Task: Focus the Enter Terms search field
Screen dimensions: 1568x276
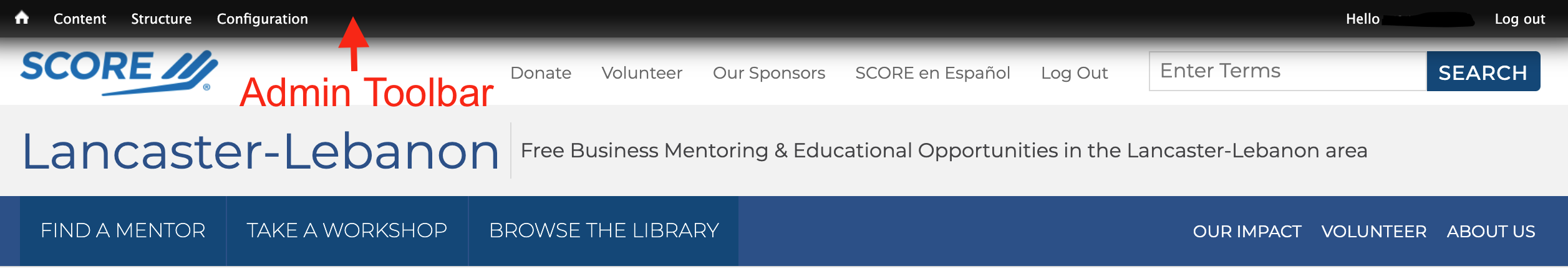Action: pyautogui.click(x=1287, y=71)
